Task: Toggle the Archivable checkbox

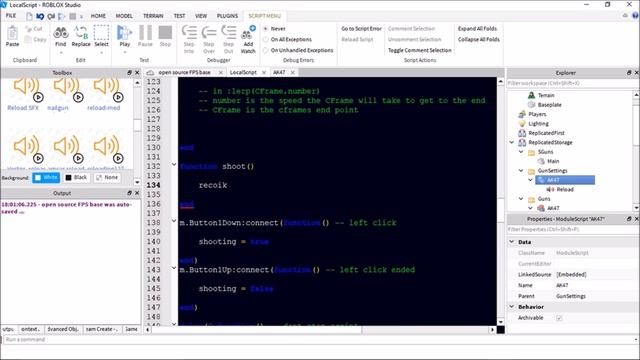Action: (x=559, y=318)
